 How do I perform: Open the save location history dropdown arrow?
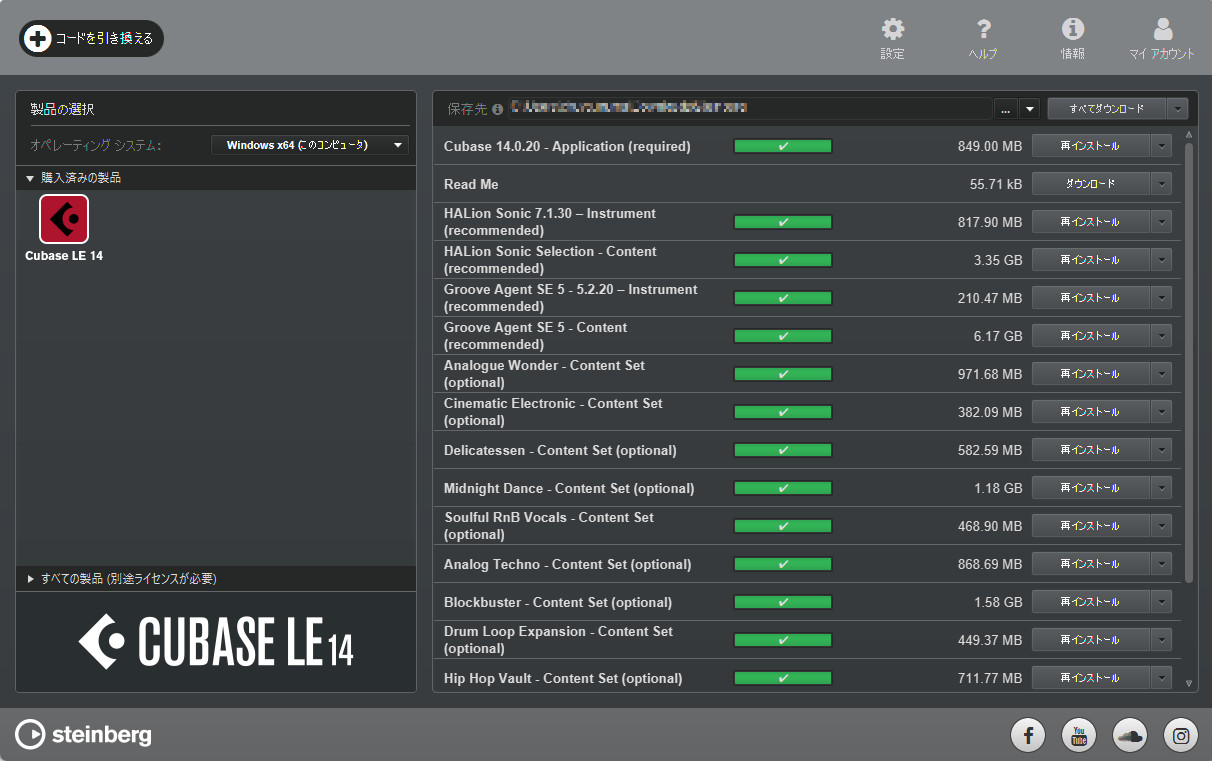1029,108
